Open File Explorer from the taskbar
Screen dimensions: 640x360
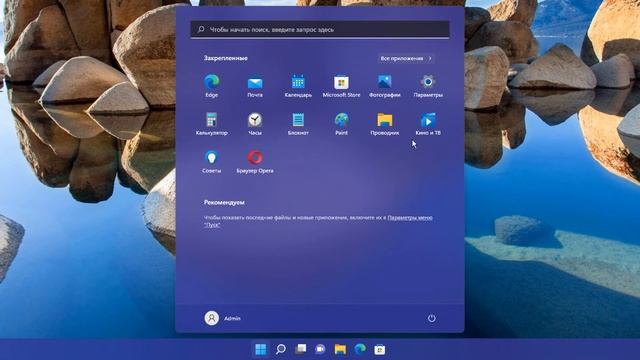(x=340, y=349)
